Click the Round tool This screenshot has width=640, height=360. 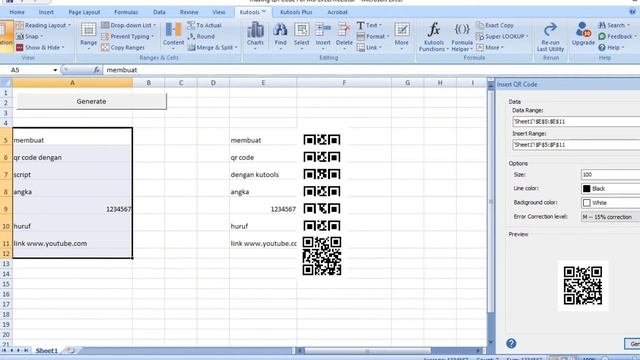201,36
